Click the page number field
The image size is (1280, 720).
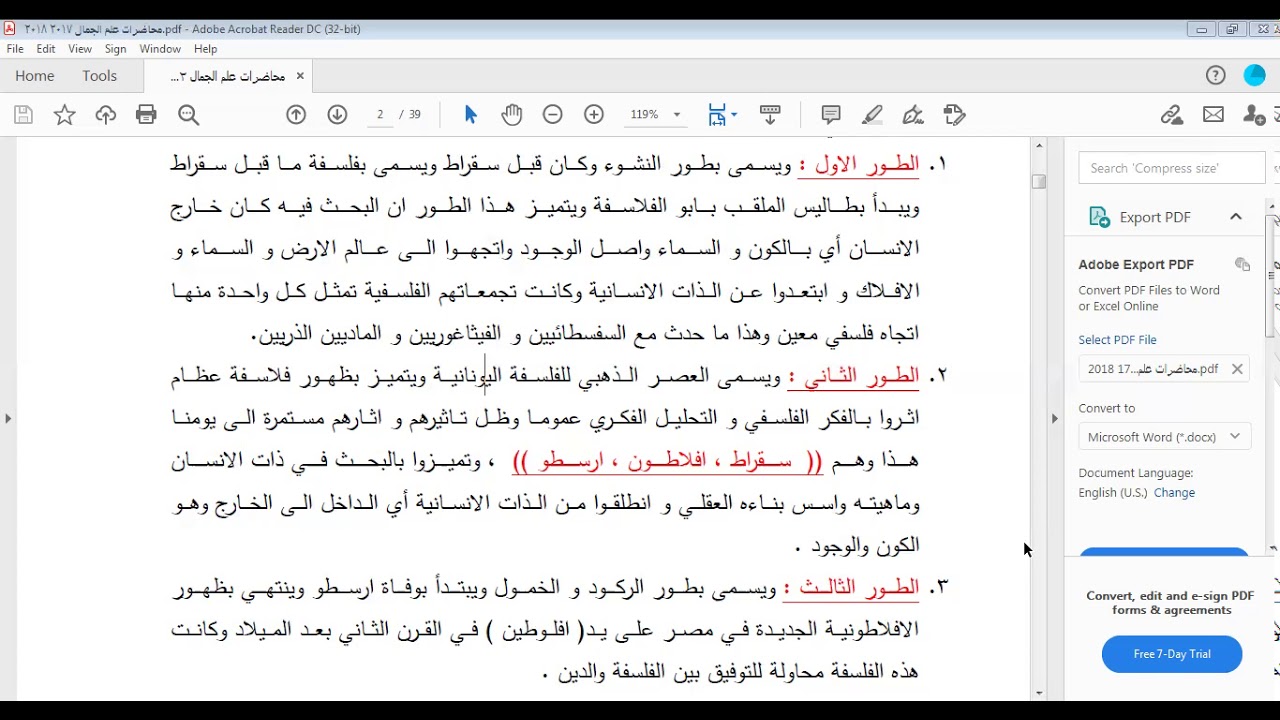point(380,115)
